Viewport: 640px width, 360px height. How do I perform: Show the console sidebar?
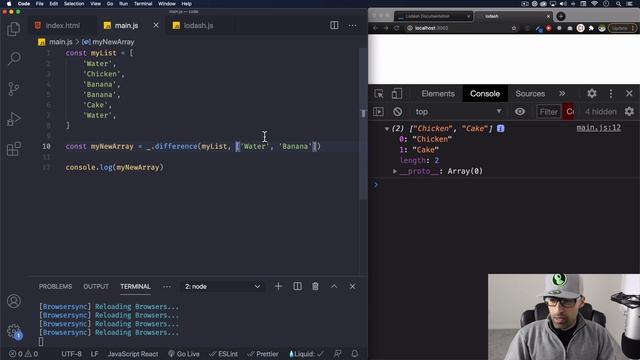379,111
